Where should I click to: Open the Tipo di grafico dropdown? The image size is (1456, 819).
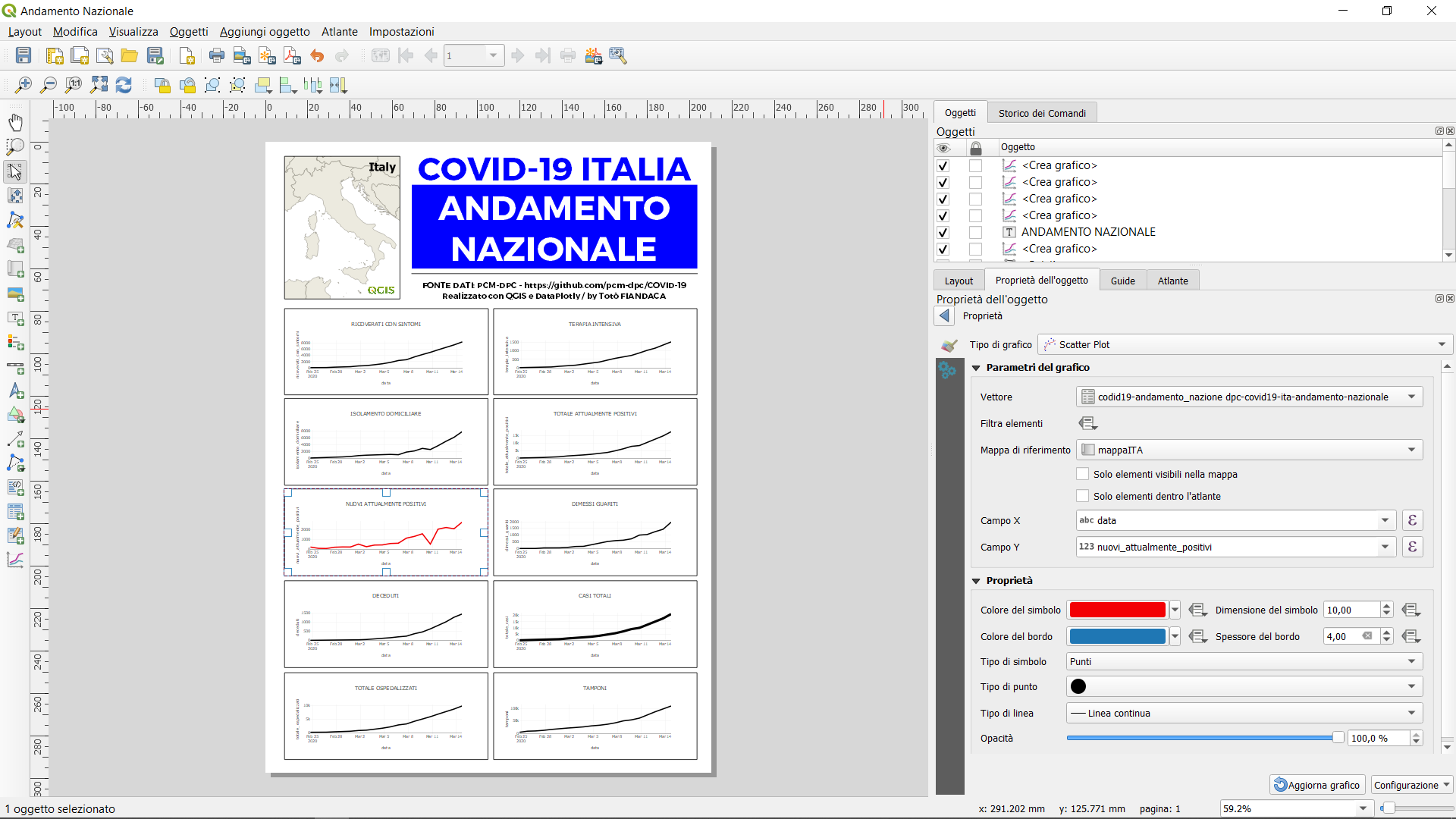[x=1244, y=344]
